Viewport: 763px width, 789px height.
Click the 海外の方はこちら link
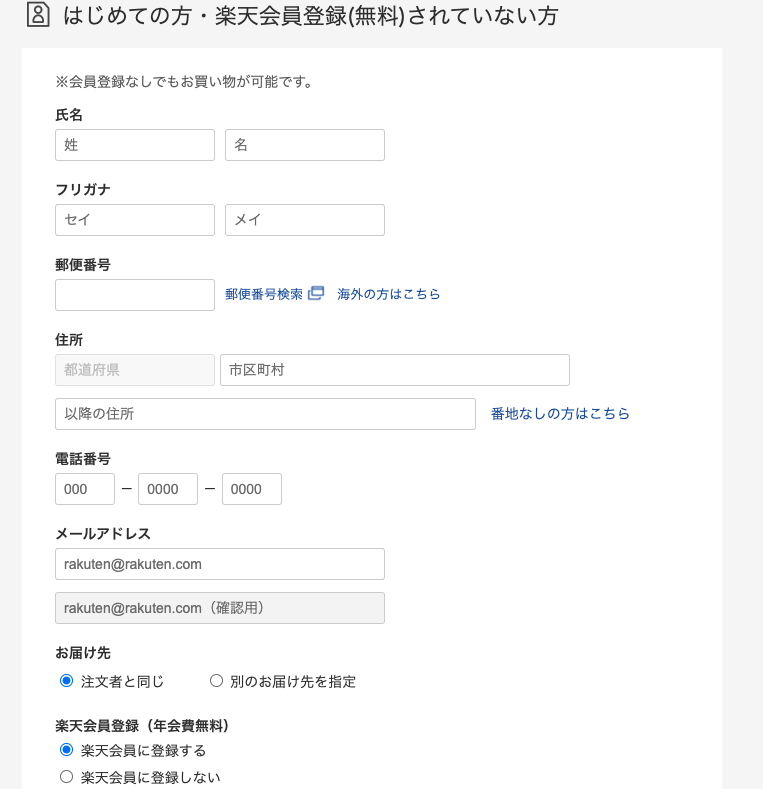[x=389, y=294]
